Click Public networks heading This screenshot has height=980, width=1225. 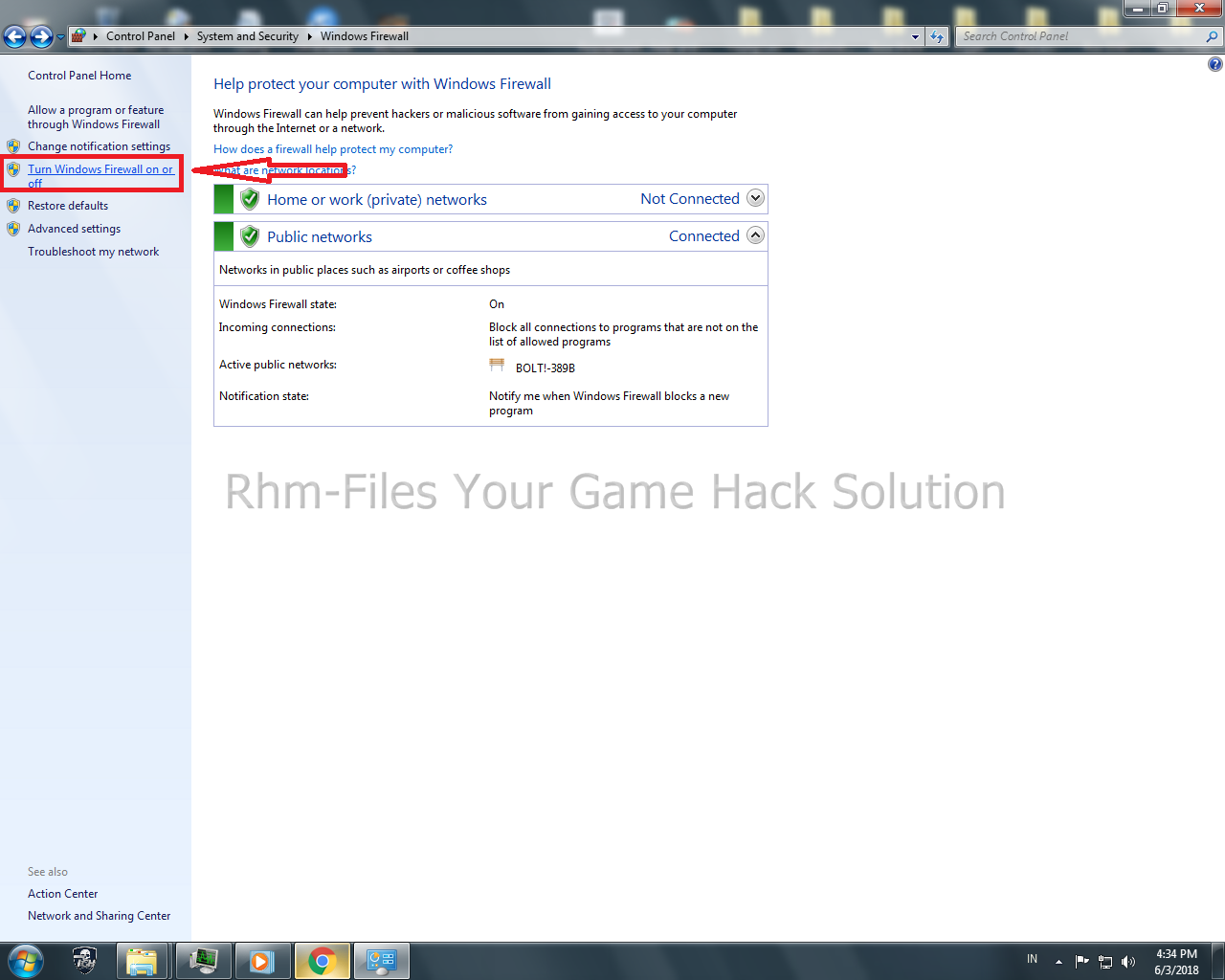coord(320,237)
